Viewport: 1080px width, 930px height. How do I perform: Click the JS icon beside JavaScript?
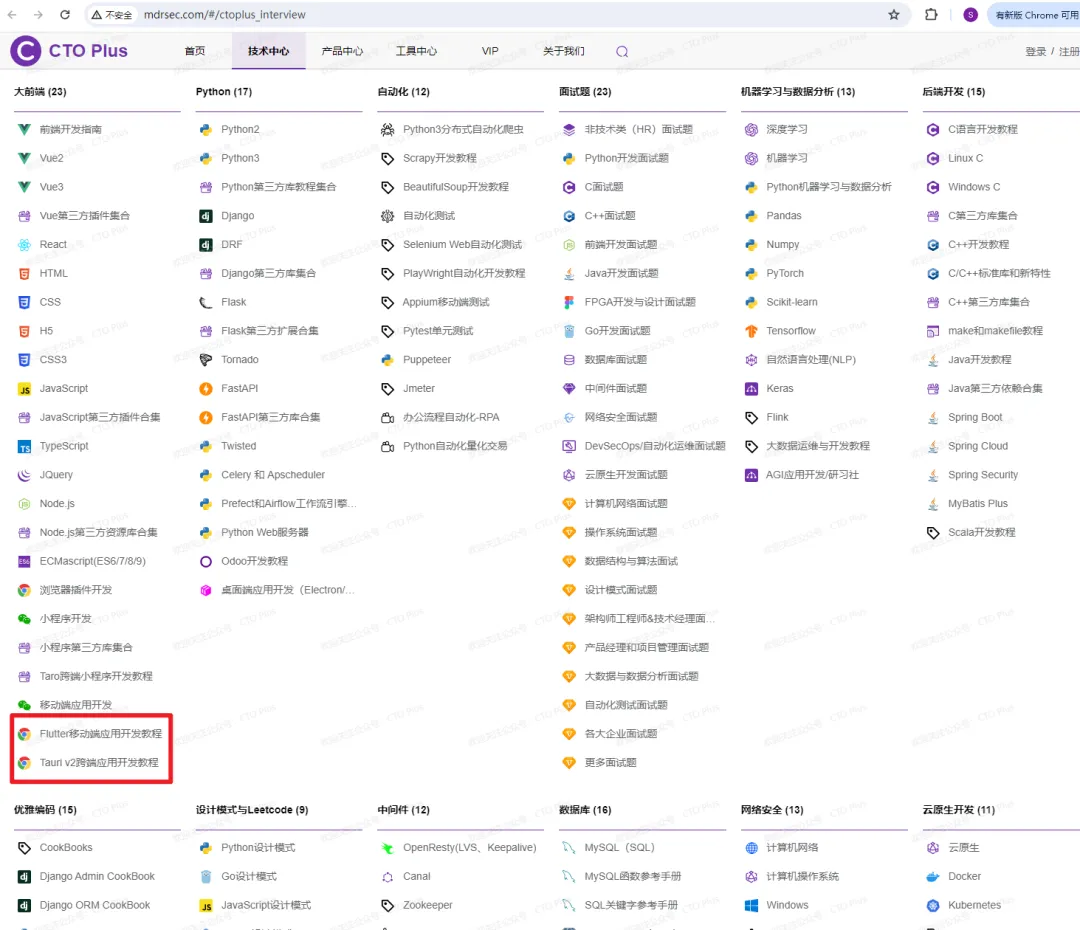(x=24, y=389)
